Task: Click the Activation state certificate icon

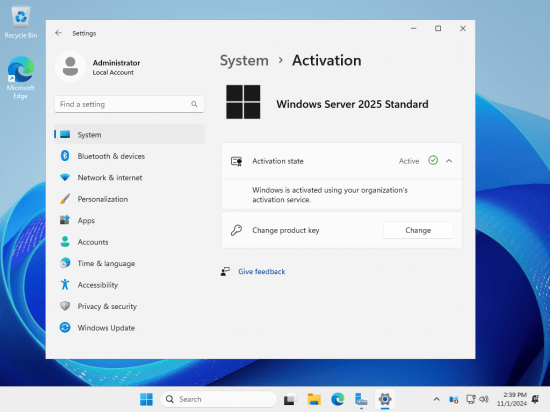Action: point(236,161)
